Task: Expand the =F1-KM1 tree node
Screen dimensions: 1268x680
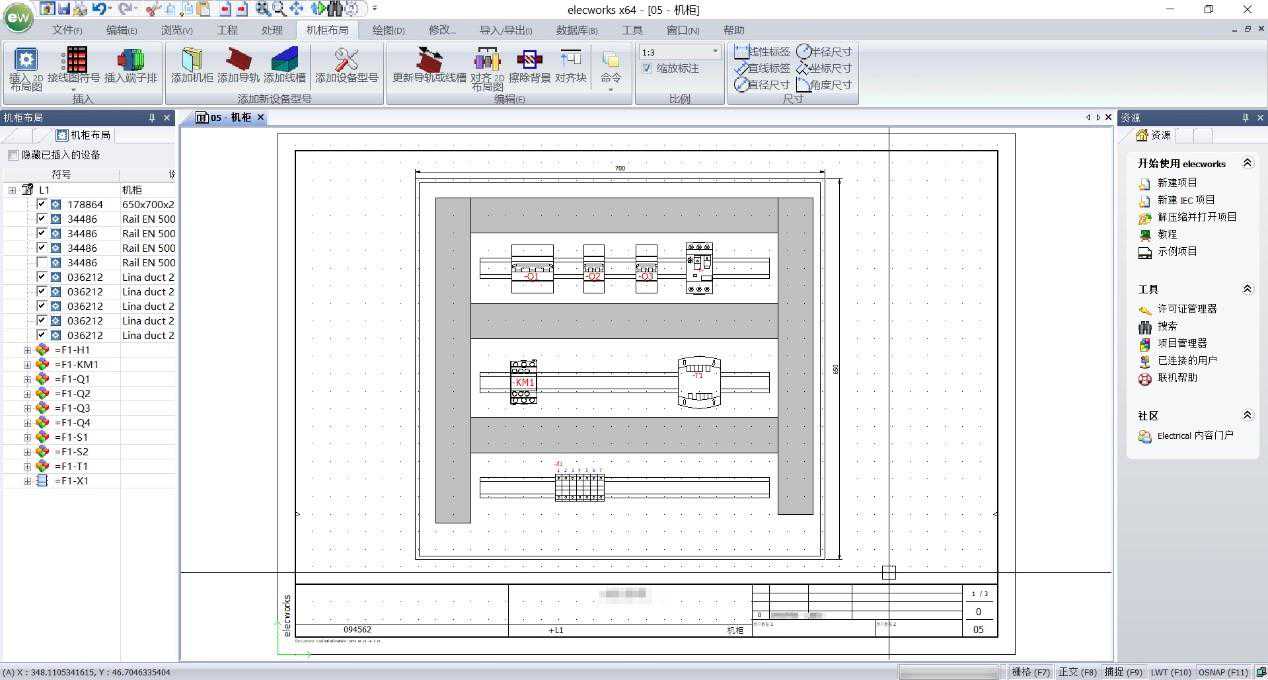Action: [x=27, y=365]
